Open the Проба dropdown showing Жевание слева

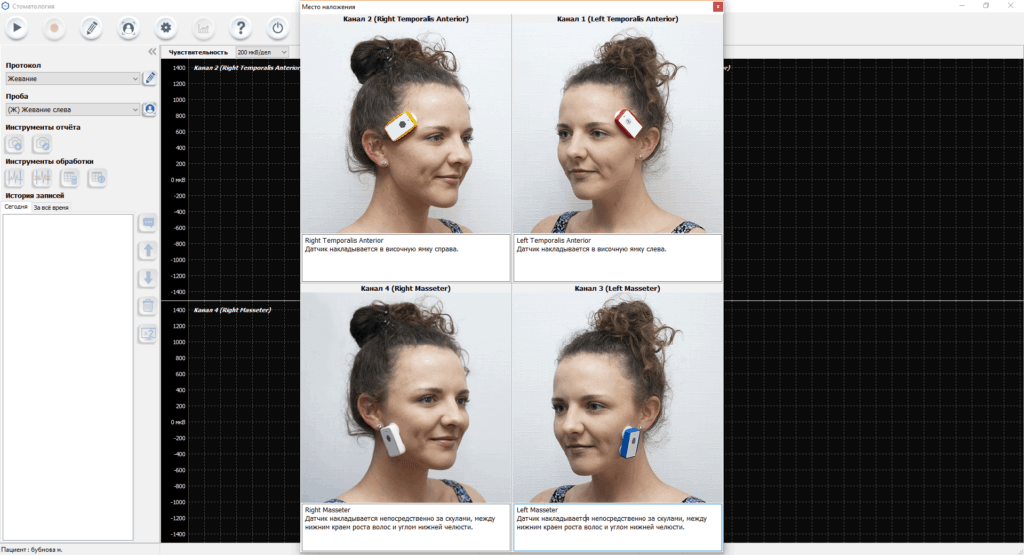click(x=72, y=110)
